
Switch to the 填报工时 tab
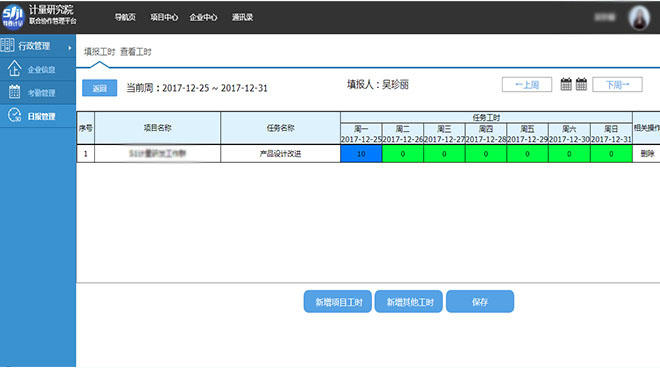click(99, 52)
